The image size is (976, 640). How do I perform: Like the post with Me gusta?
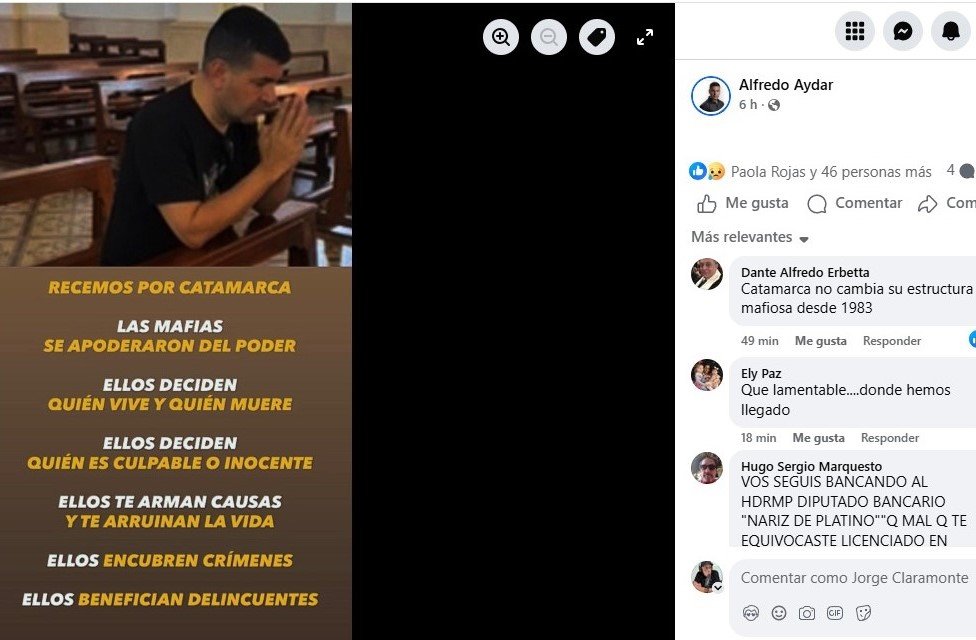point(743,203)
